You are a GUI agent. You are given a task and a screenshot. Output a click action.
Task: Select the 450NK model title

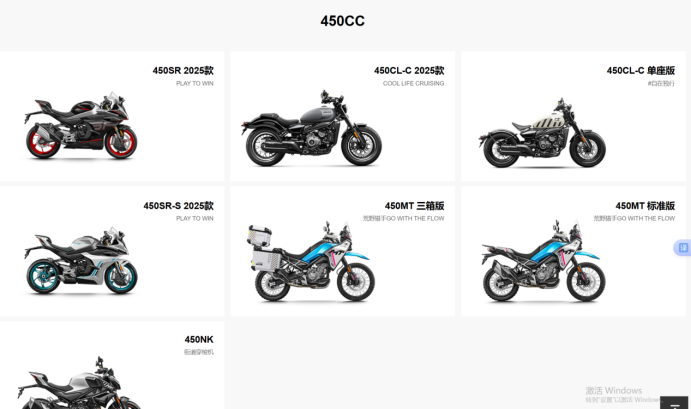pos(199,339)
